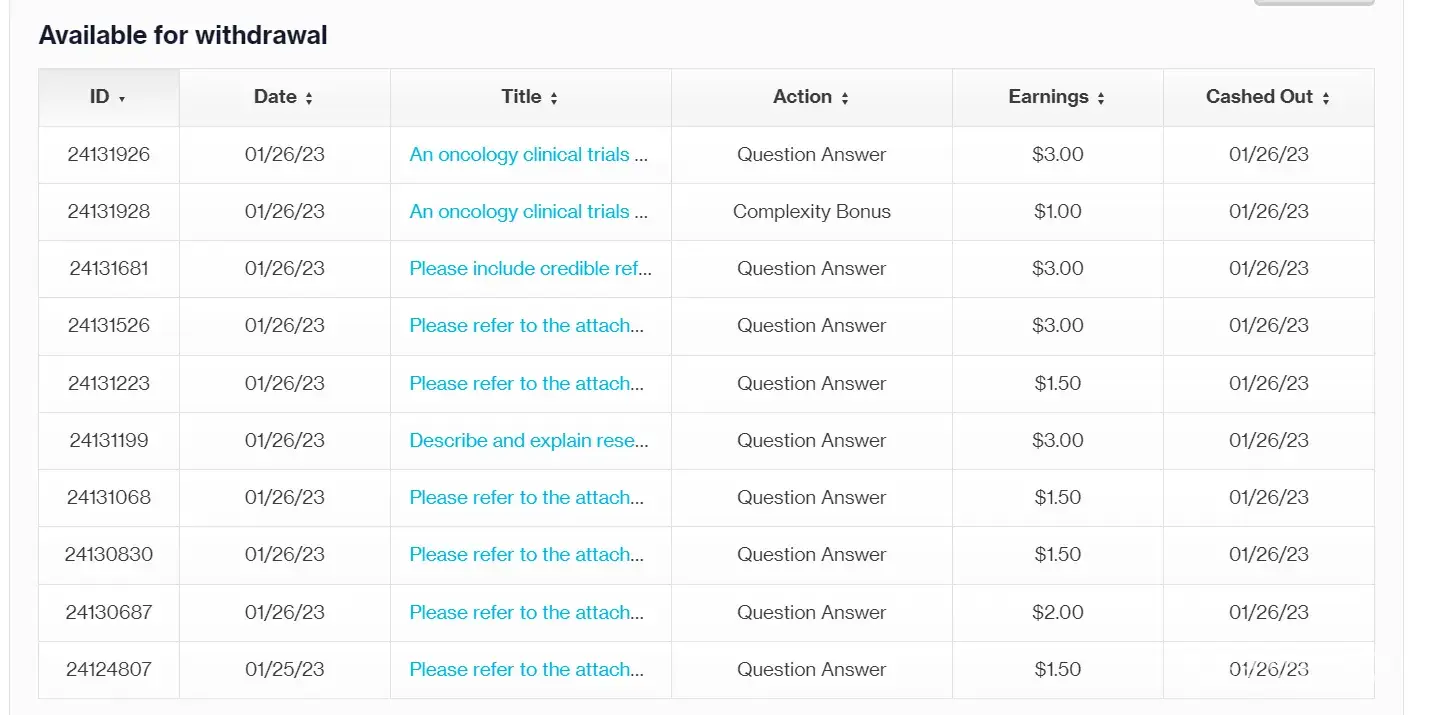Sort by Earnings using its arrow icon

click(1101, 98)
